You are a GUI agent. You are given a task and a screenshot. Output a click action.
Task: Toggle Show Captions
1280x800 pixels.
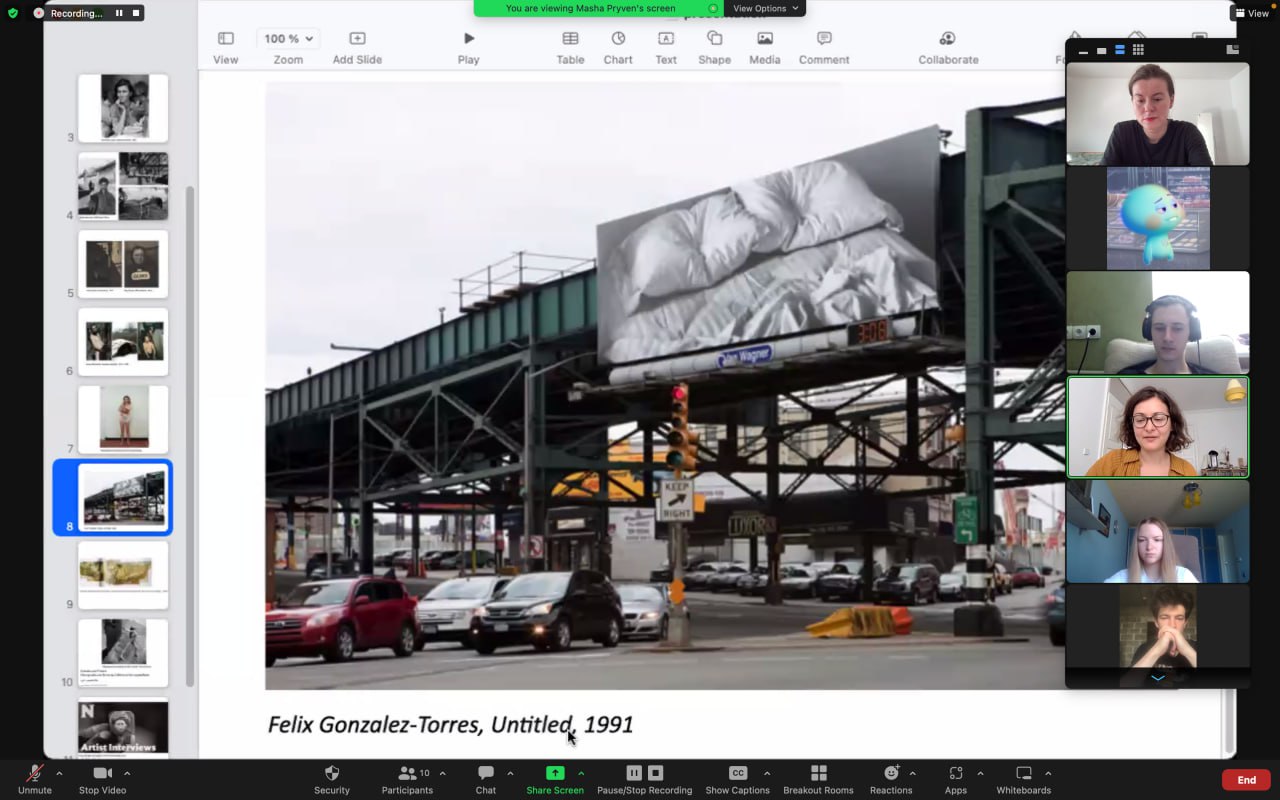pos(737,773)
